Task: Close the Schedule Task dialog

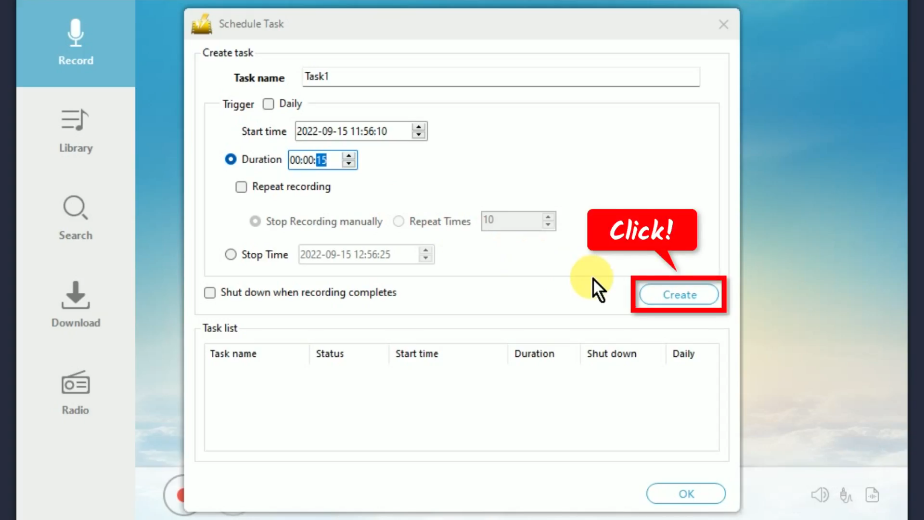Action: 724,24
